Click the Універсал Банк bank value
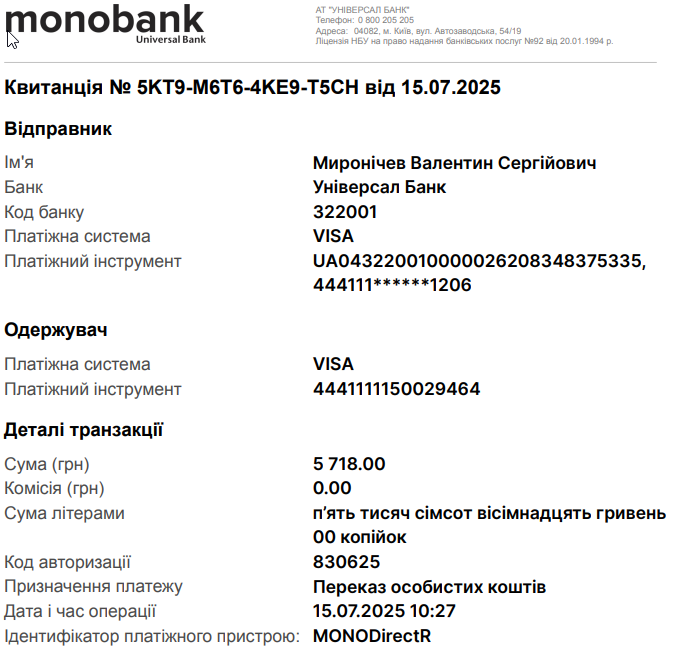 click(379, 187)
